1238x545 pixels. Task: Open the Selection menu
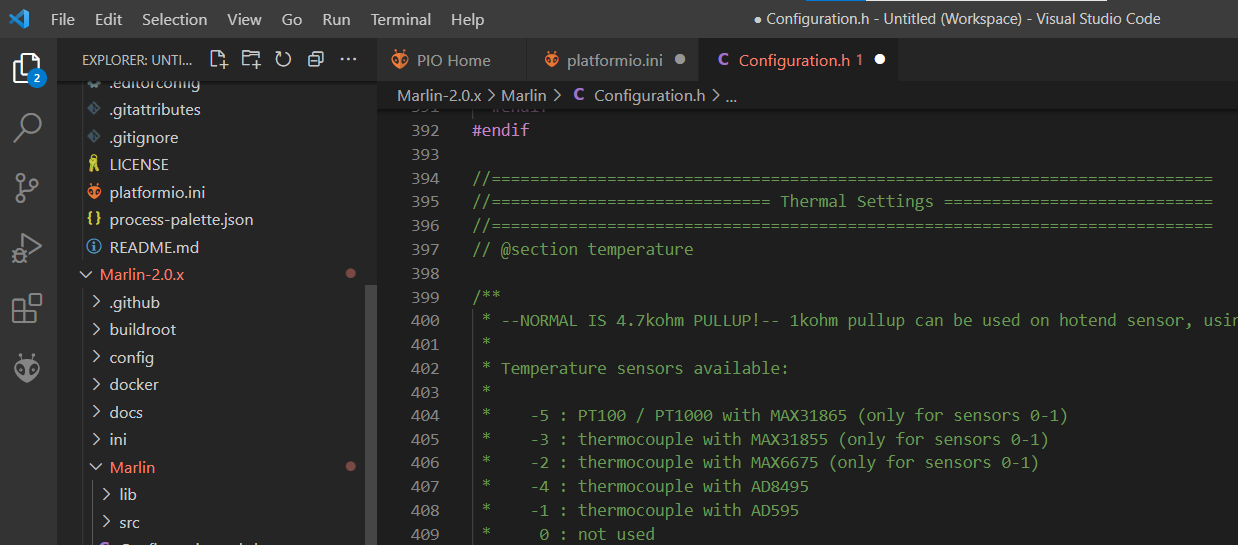coord(173,20)
